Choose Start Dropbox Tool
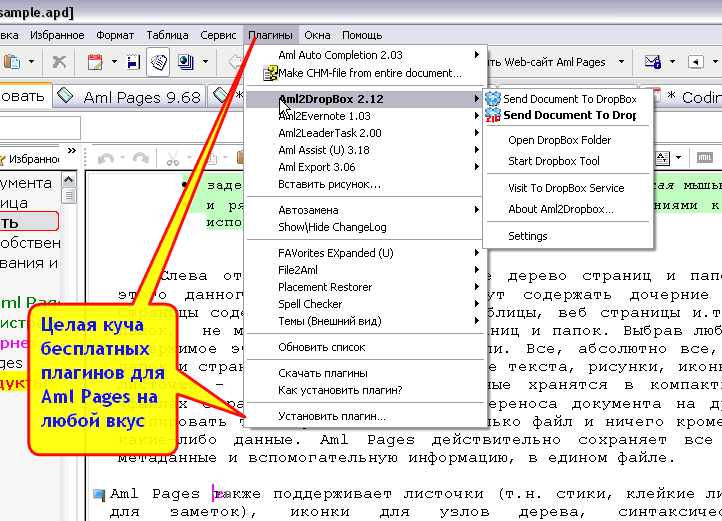The height and width of the screenshot is (521, 722). [x=568, y=160]
